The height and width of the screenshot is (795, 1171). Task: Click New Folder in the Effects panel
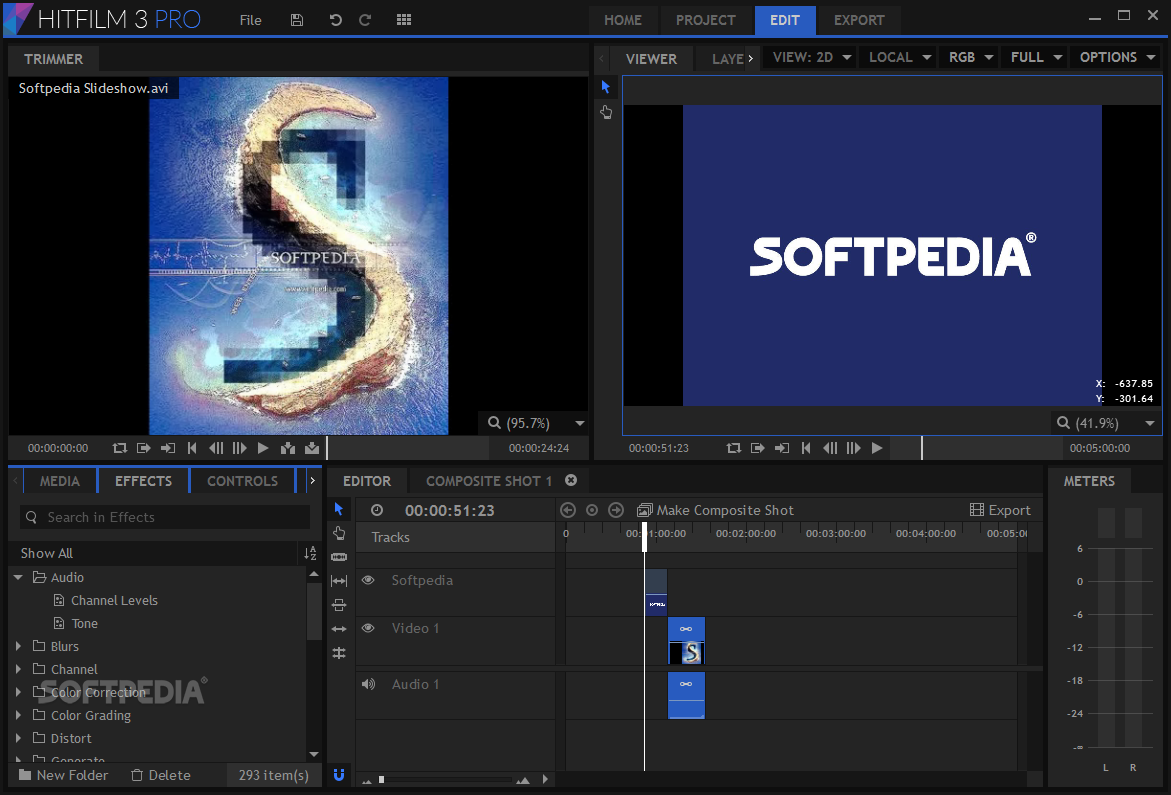63,775
